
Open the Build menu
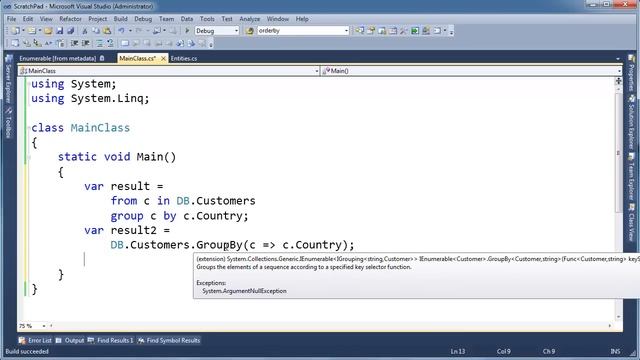point(120,19)
